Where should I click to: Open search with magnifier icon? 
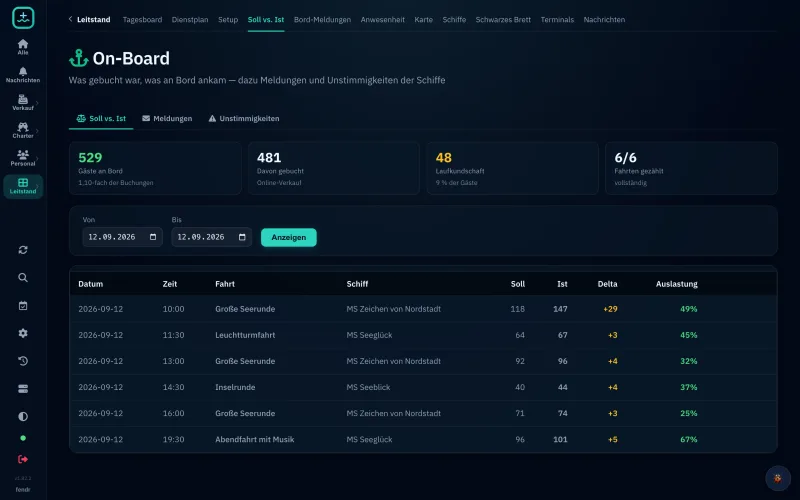[23, 278]
